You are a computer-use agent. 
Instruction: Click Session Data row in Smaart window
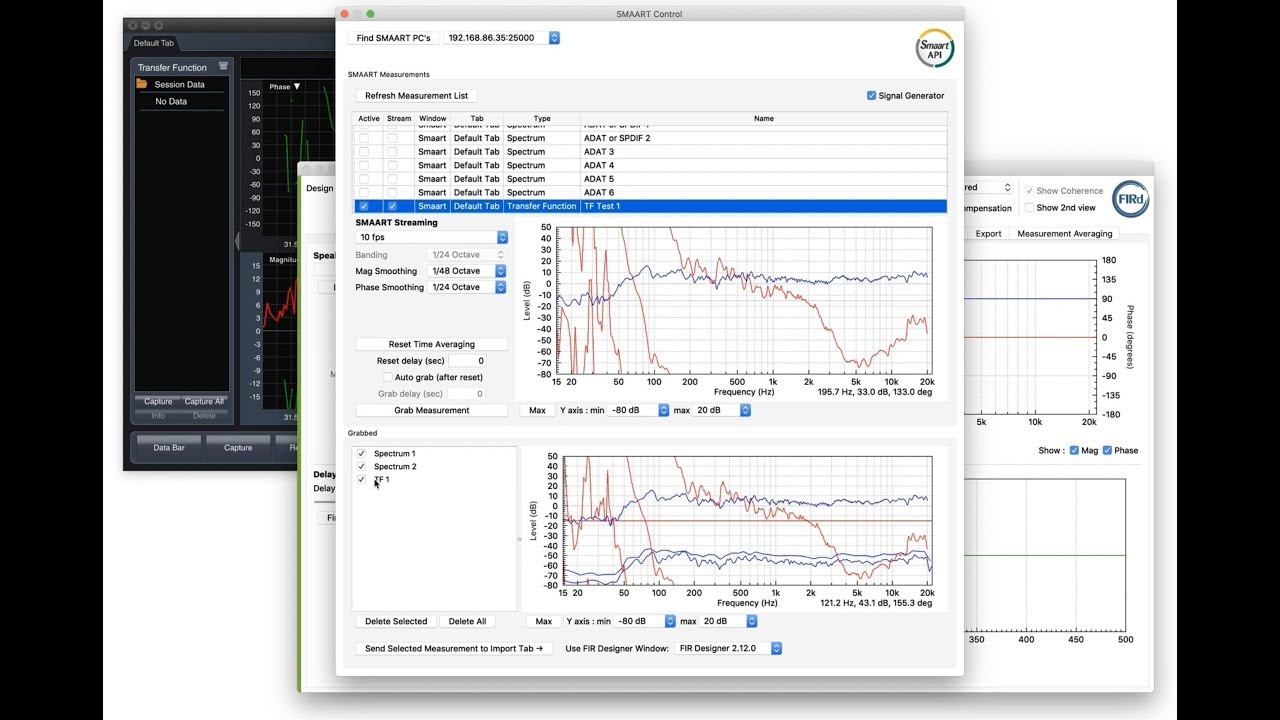coord(181,84)
